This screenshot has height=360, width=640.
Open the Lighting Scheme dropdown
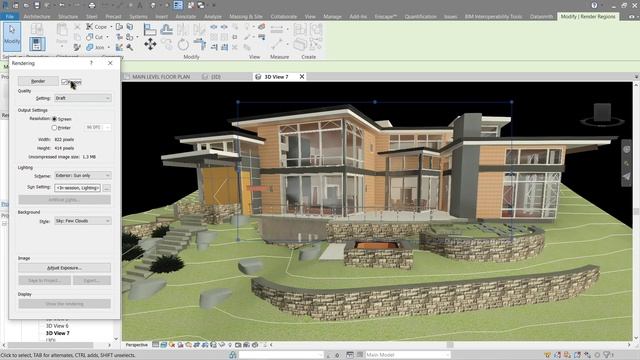click(x=82, y=175)
